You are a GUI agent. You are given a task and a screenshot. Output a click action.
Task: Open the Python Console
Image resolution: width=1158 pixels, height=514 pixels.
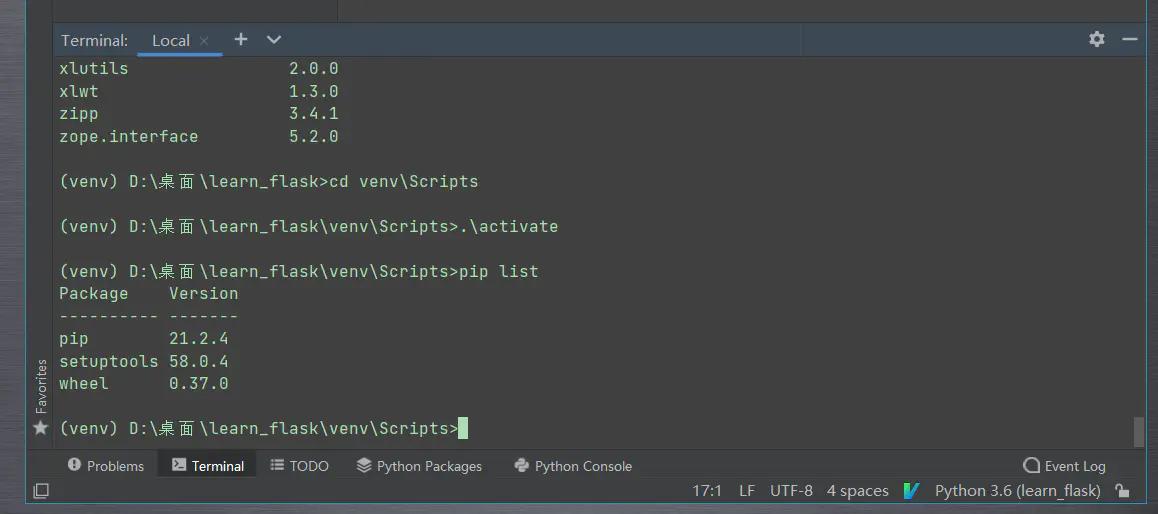click(573, 466)
